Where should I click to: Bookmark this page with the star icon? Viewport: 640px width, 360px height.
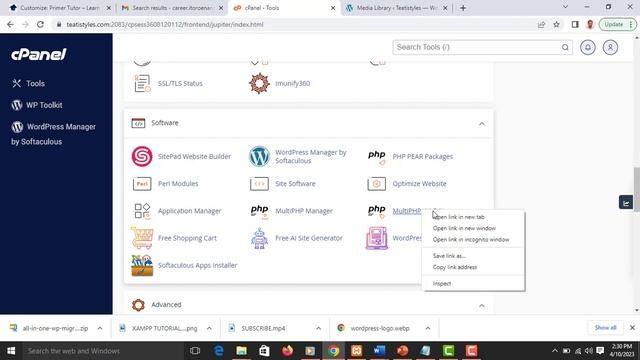[556, 24]
